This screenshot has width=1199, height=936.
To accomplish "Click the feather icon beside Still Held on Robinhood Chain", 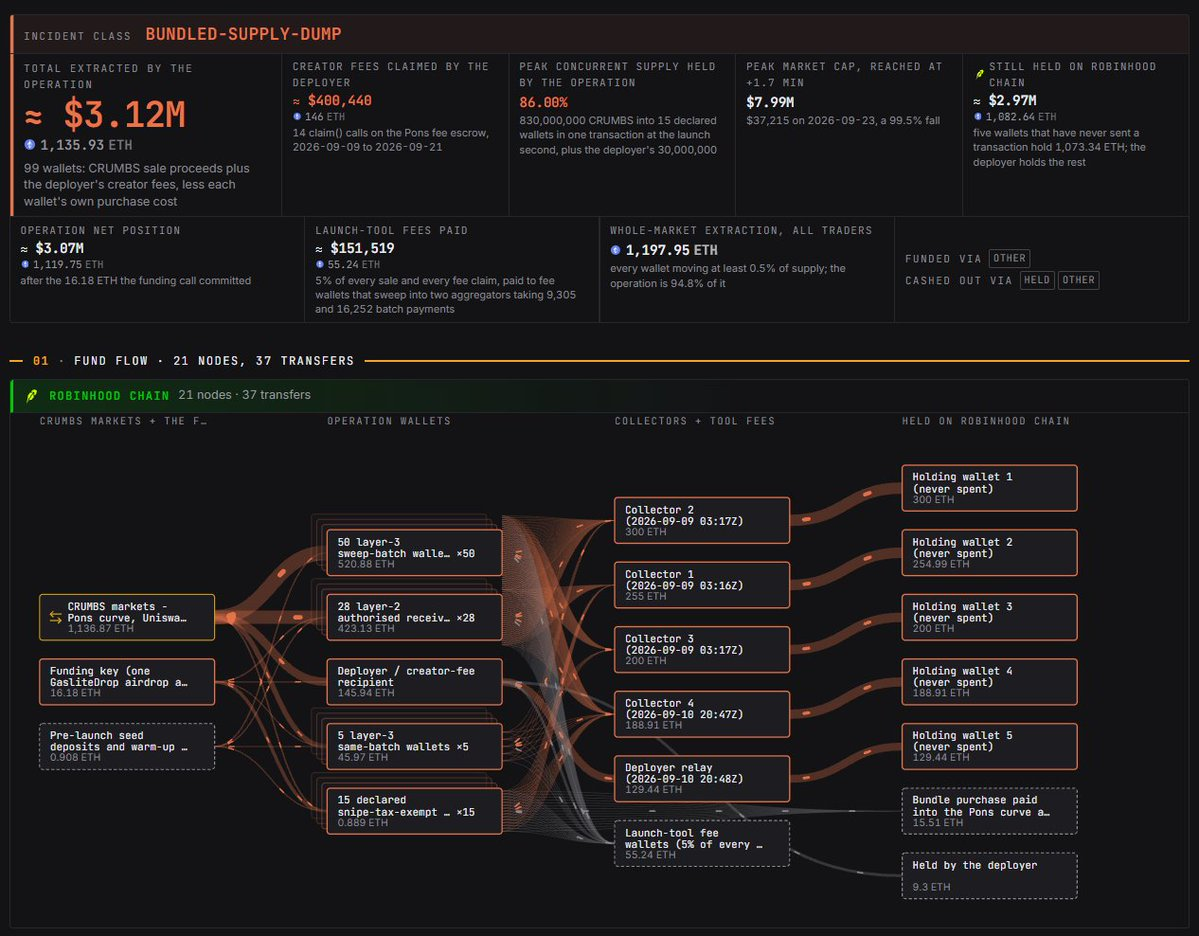I will (980, 74).
